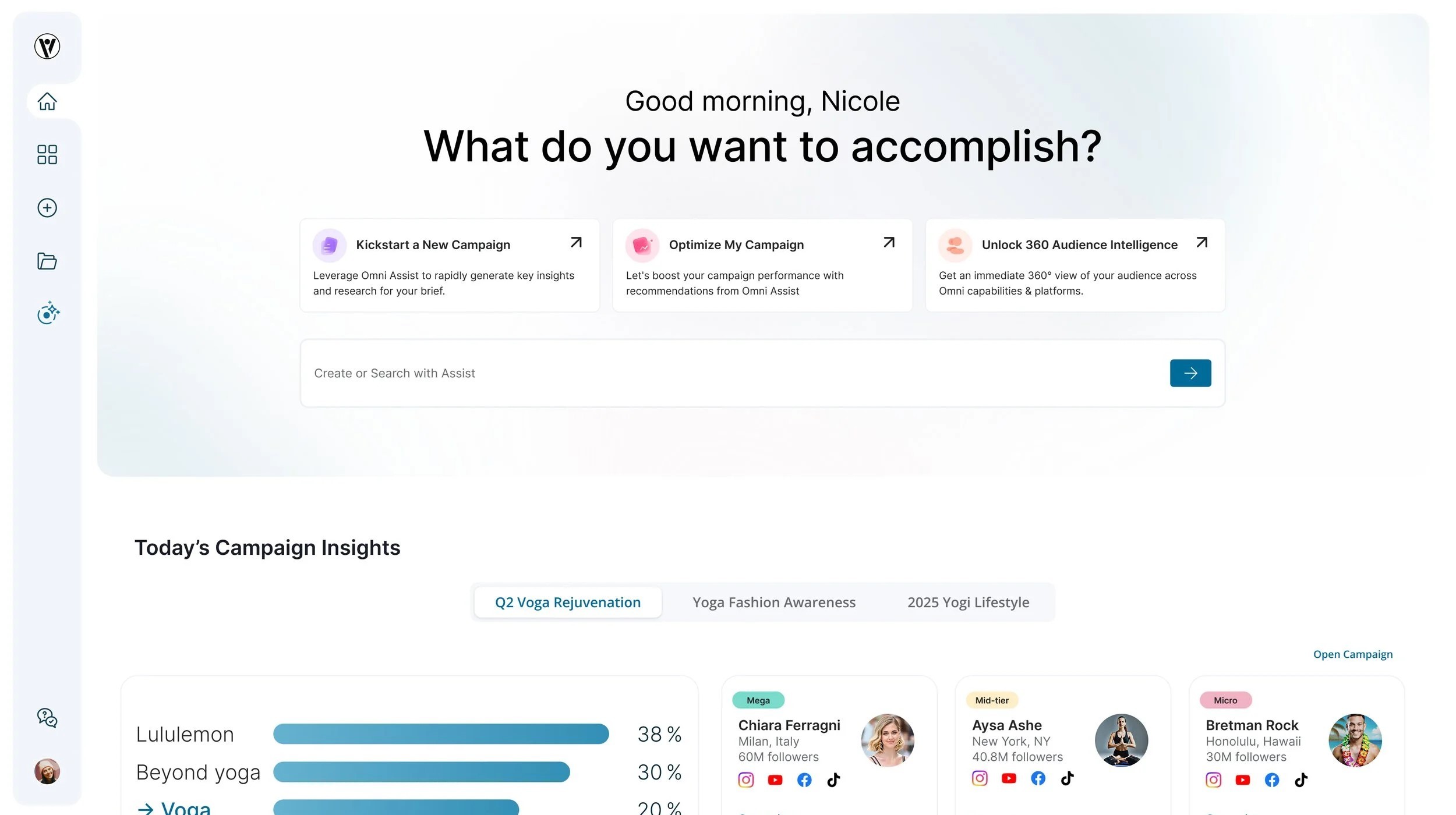Viewport: 1456px width, 815px height.
Task: Launch Omni Assist via the sparkle sidebar icon
Action: (x=47, y=313)
